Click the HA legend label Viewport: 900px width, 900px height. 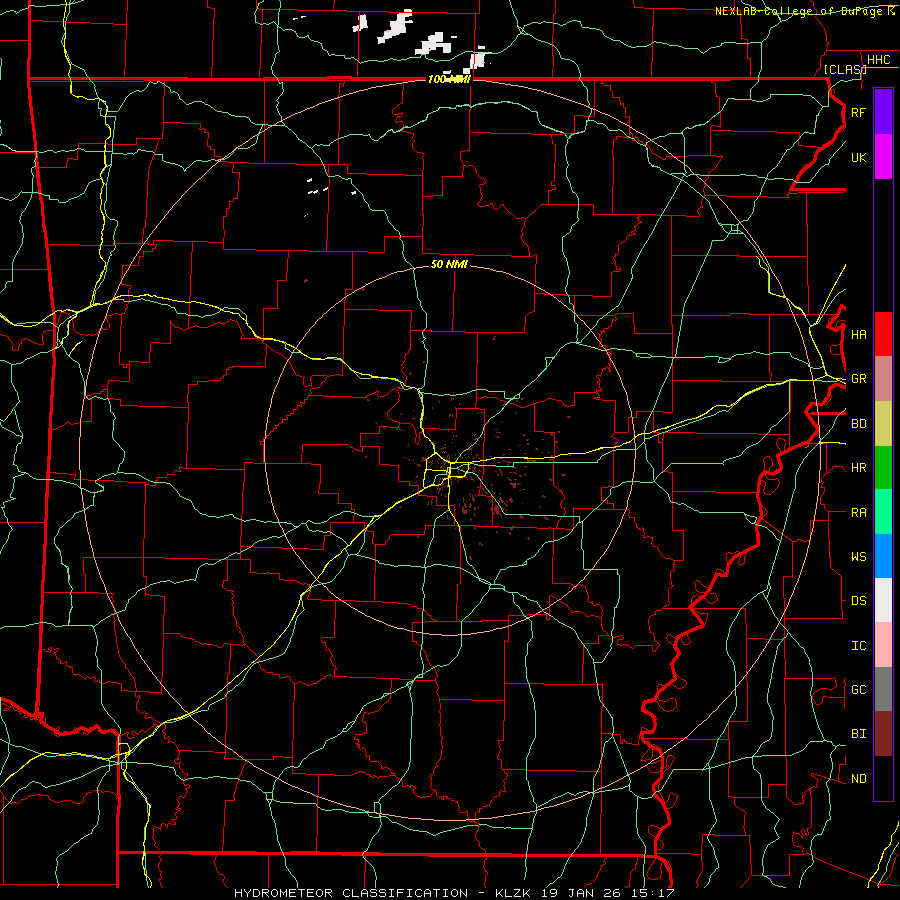click(858, 335)
